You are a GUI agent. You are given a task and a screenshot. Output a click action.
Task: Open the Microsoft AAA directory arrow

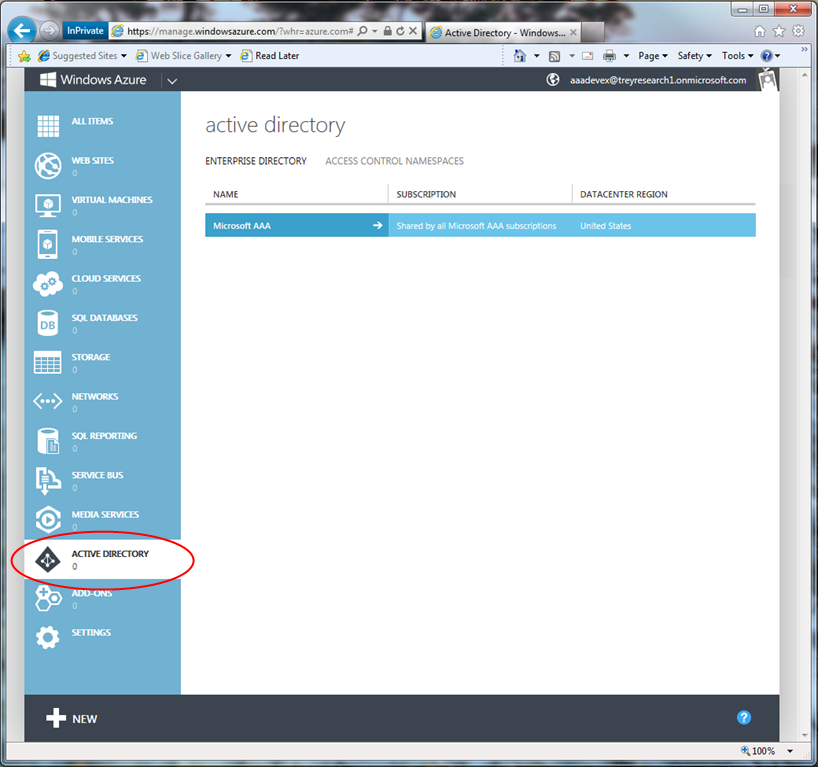[377, 225]
